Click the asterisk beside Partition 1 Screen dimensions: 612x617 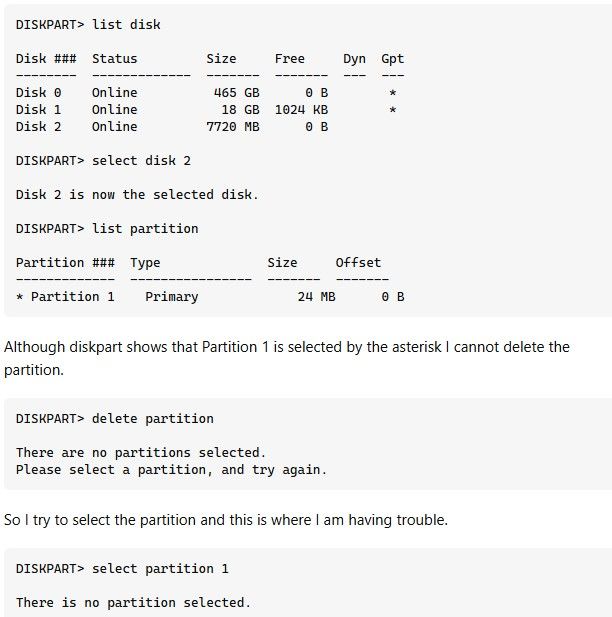point(20,297)
